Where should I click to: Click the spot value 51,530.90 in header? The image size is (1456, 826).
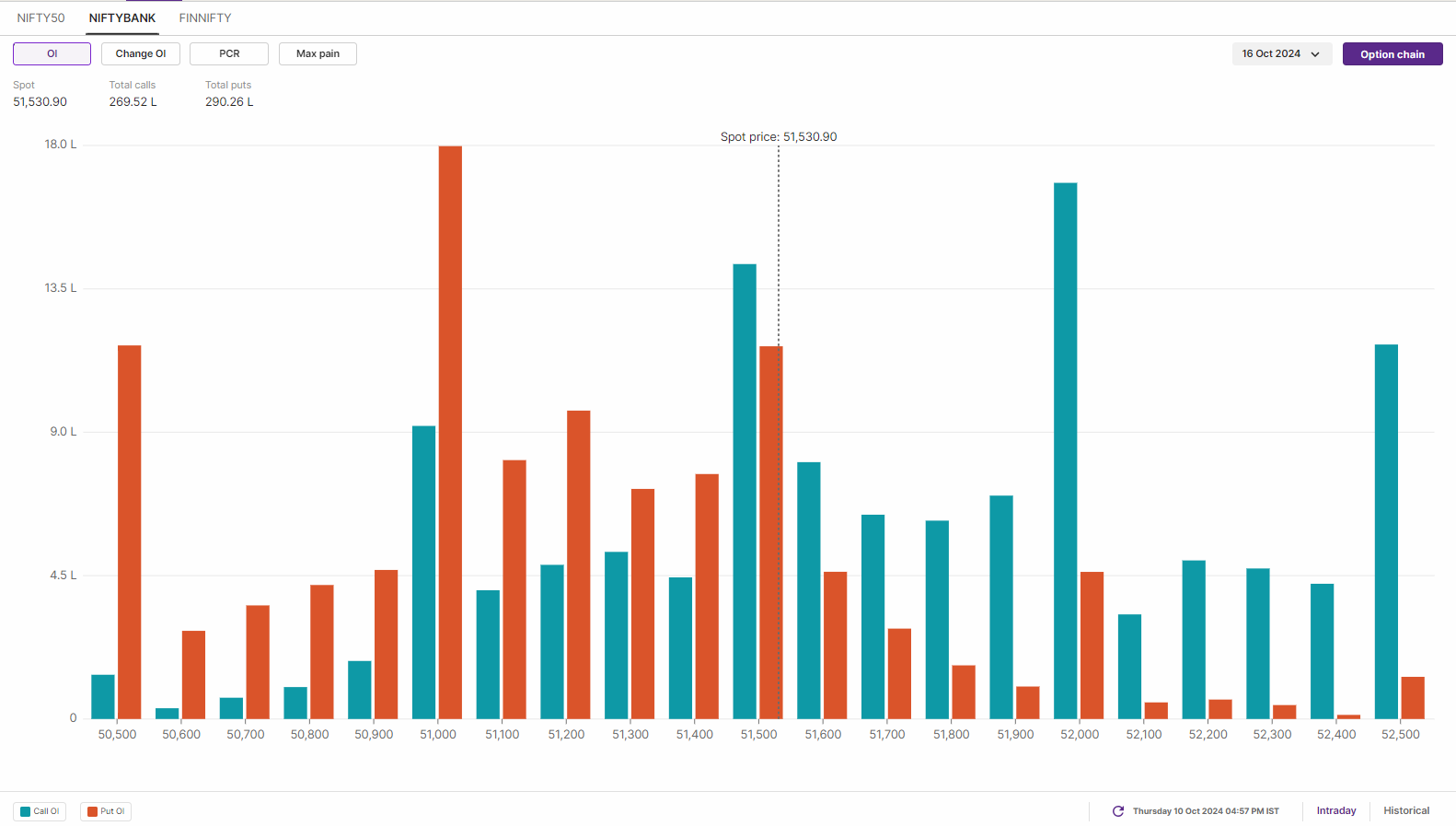[40, 102]
